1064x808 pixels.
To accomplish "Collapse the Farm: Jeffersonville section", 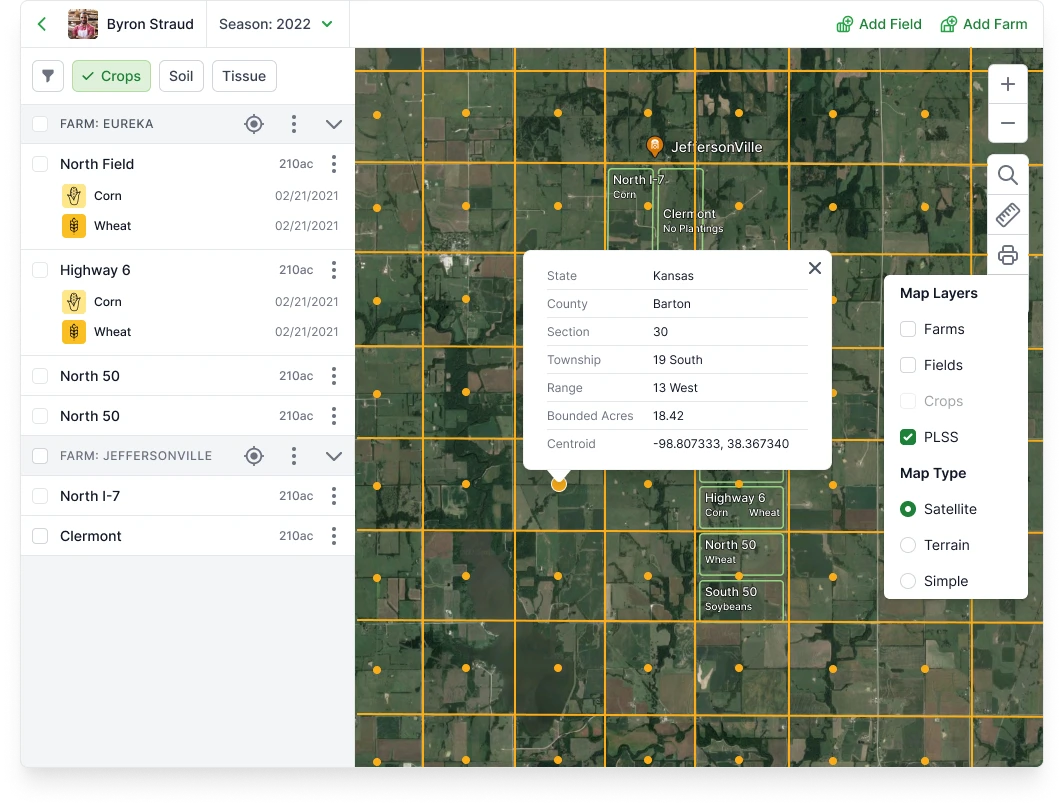I will click(x=334, y=456).
